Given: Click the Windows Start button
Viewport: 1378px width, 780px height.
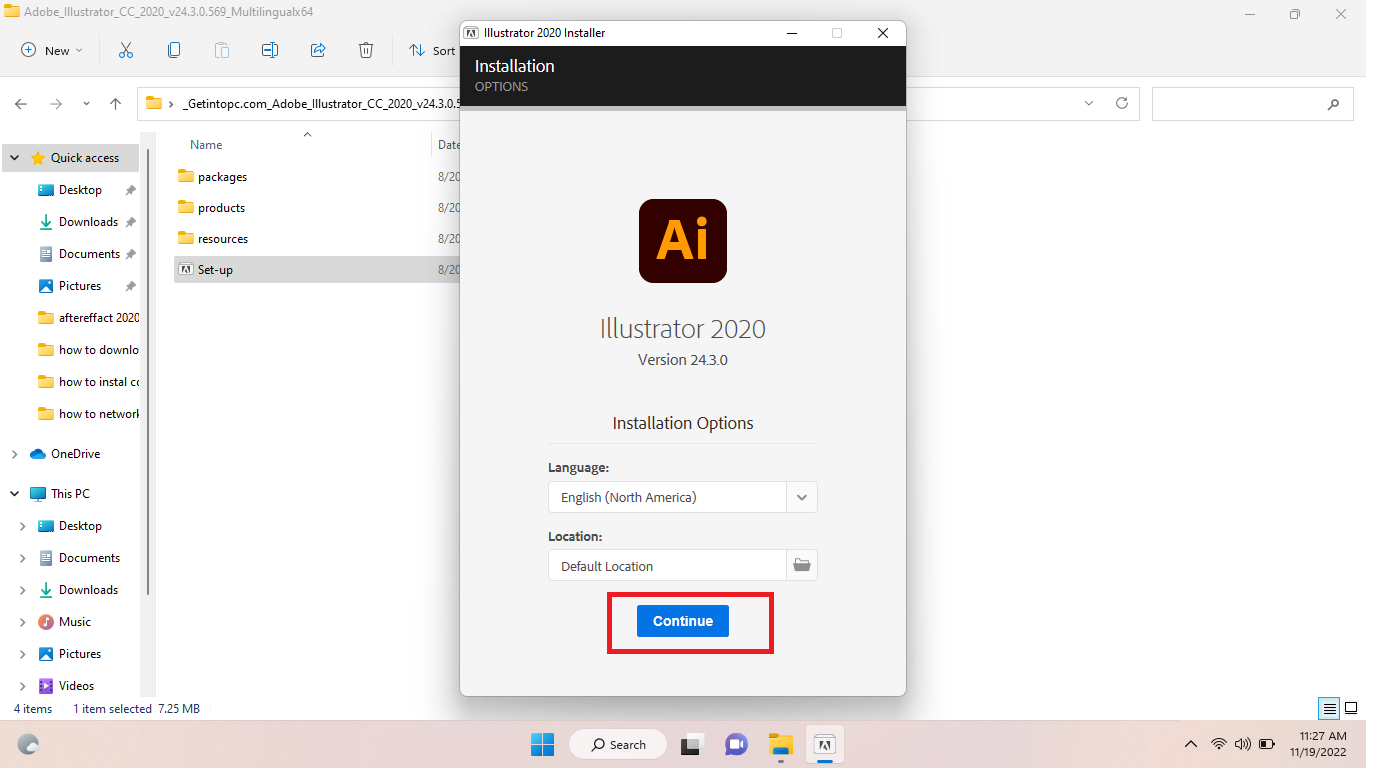Looking at the screenshot, I should point(542,745).
